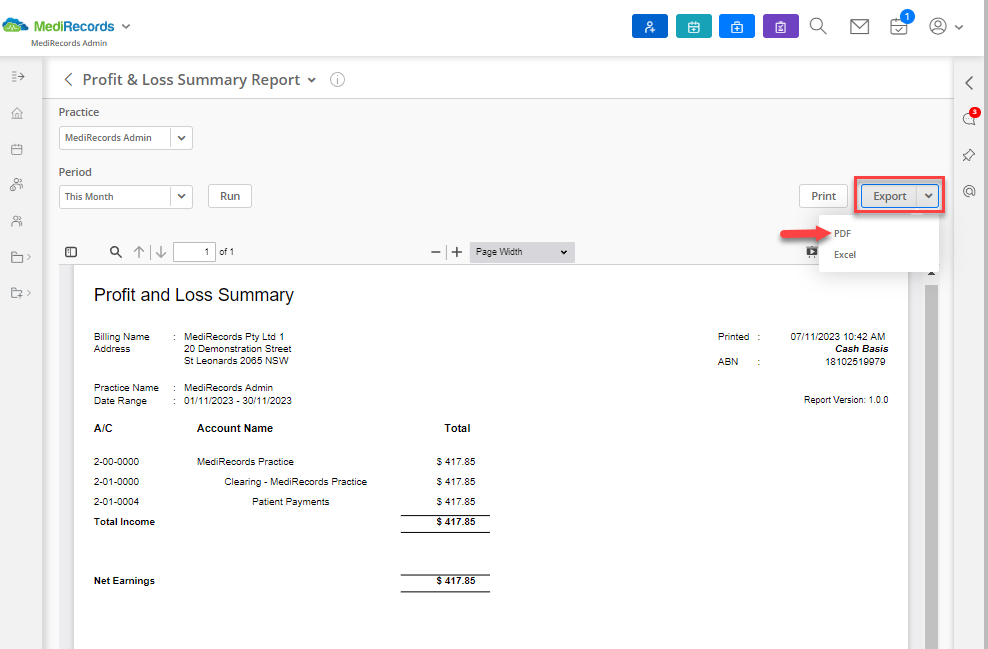Click the Print button
This screenshot has width=988, height=649.
pos(824,196)
